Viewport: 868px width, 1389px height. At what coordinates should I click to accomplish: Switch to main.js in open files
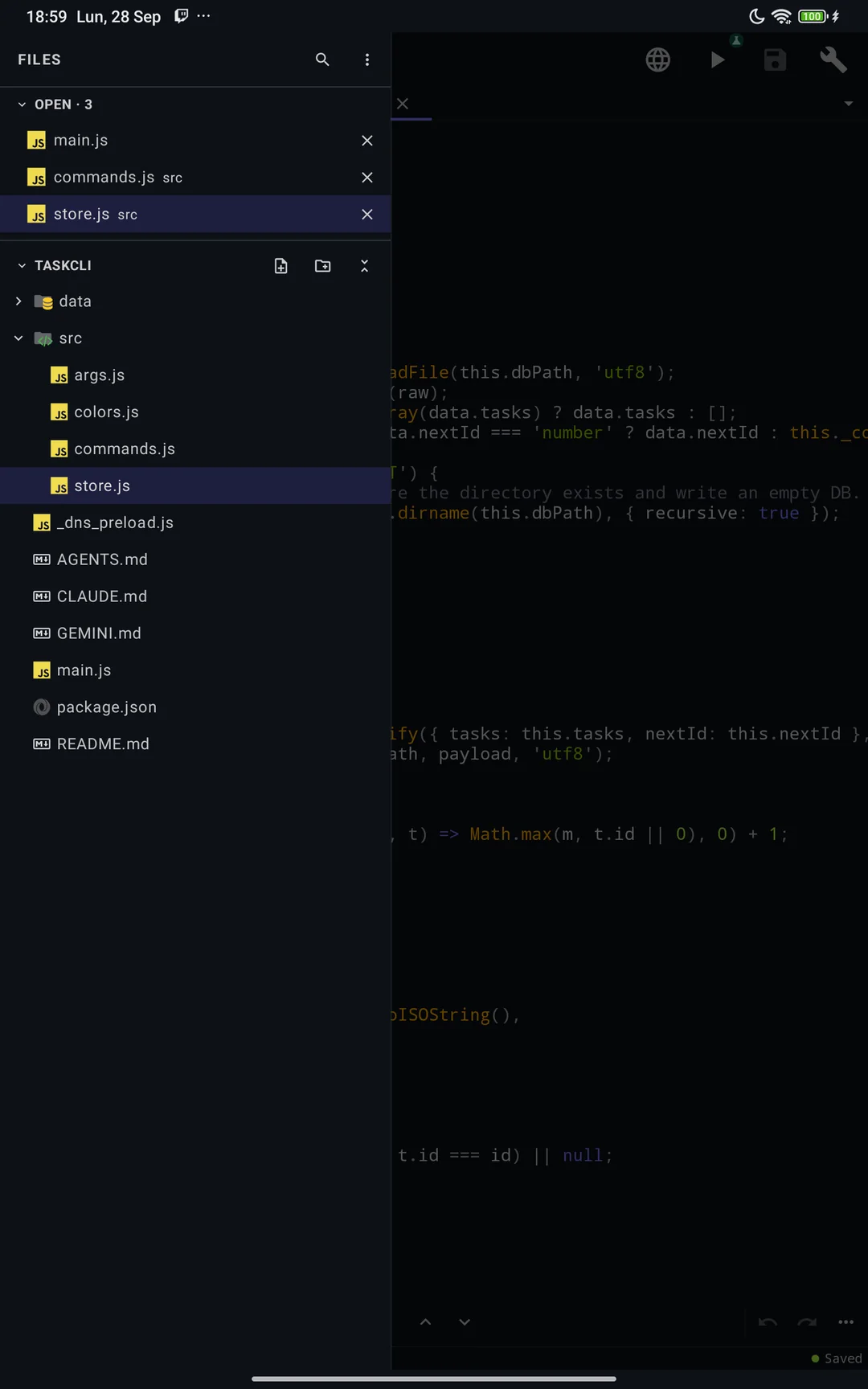[x=195, y=141]
